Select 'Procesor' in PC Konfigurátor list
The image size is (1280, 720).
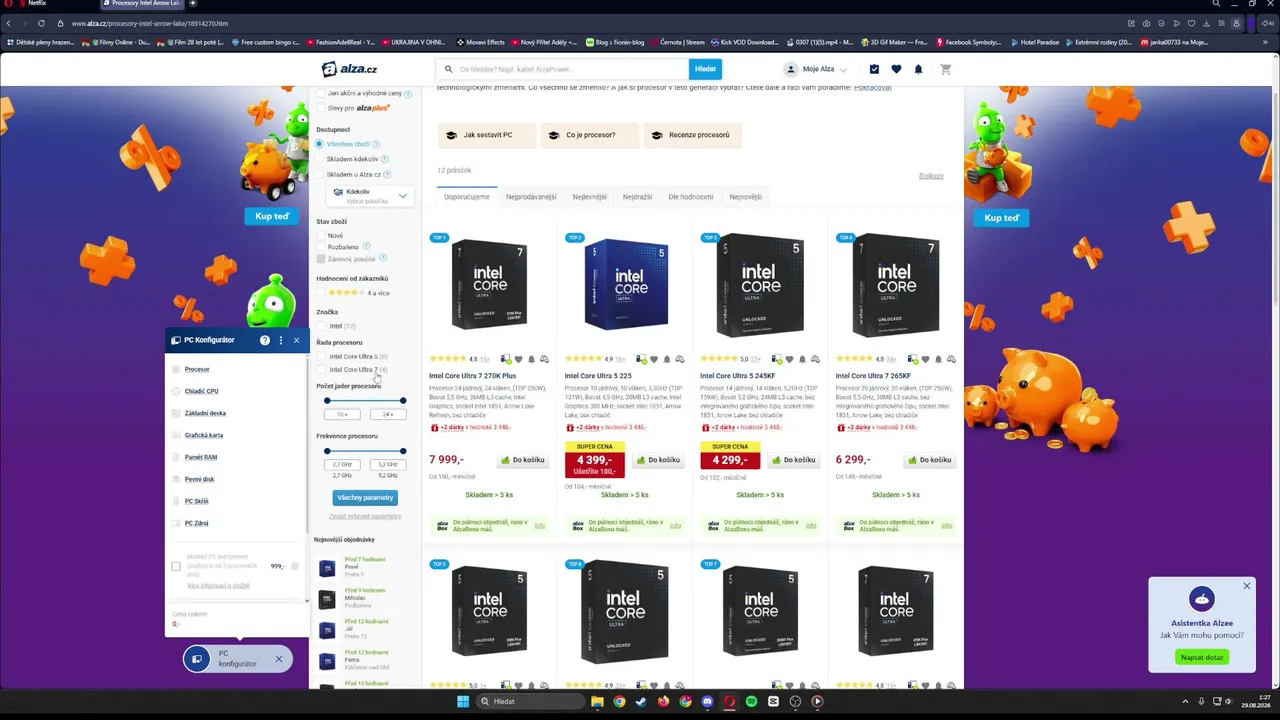(197, 369)
